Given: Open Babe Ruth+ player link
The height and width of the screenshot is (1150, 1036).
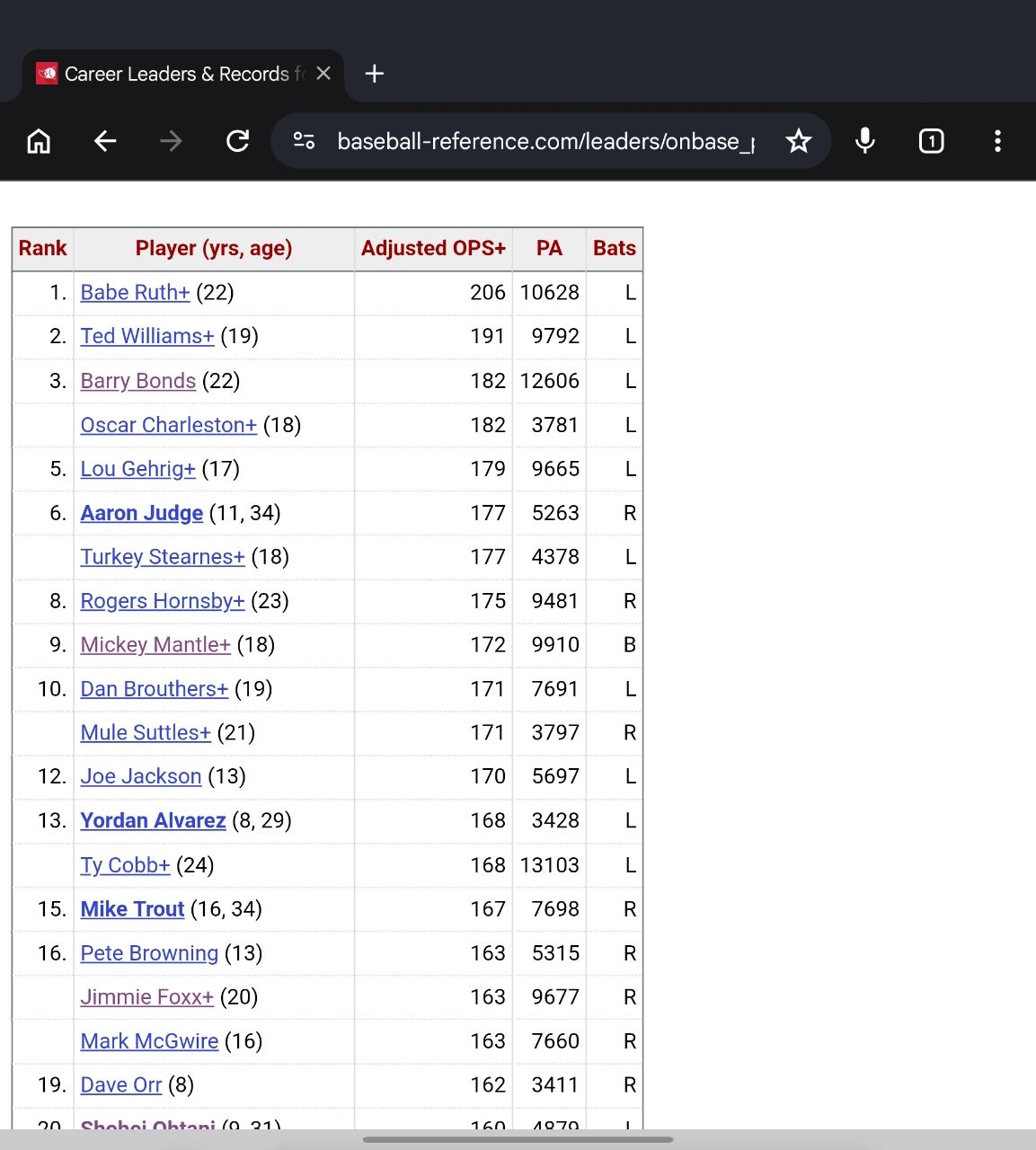Looking at the screenshot, I should point(135,293).
